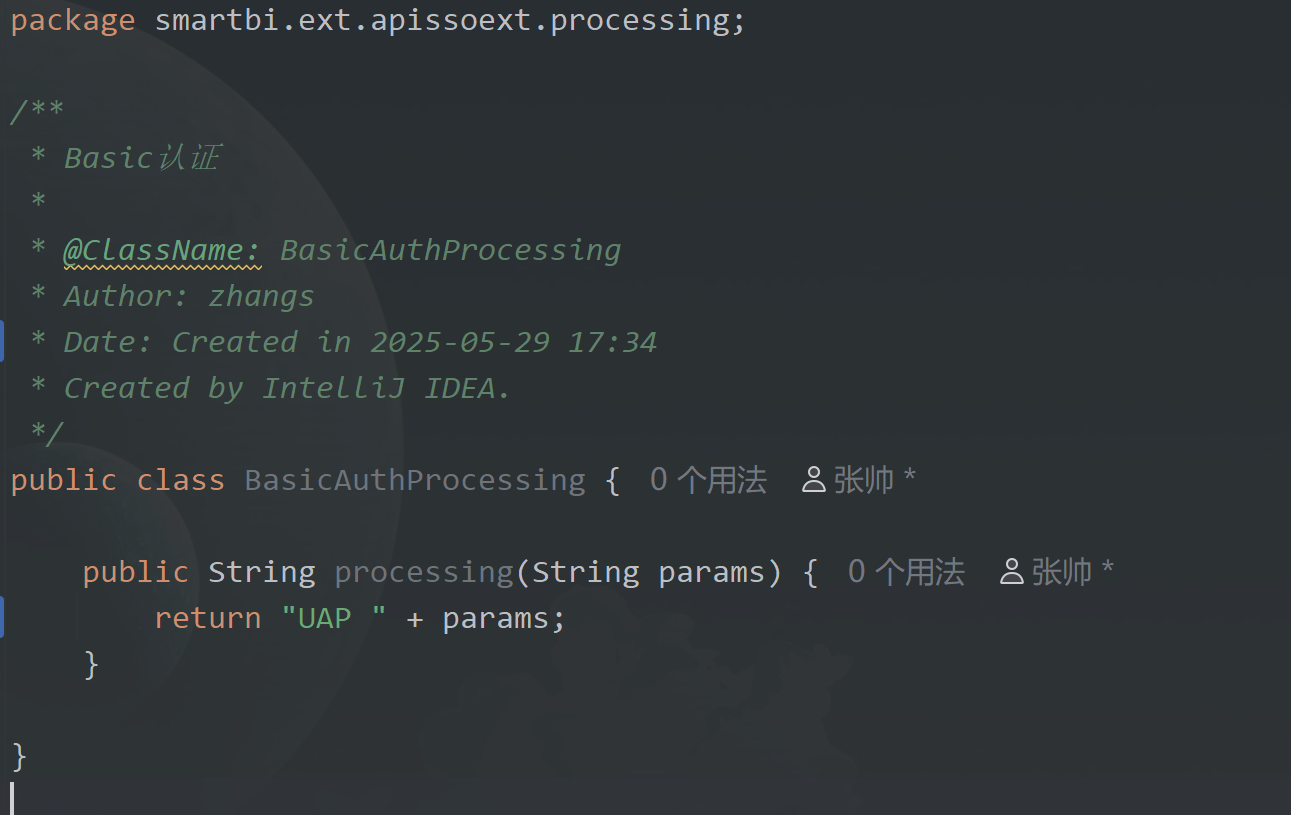Click the String return type of processing
Viewport: 1291px width, 815px height.
point(262,572)
